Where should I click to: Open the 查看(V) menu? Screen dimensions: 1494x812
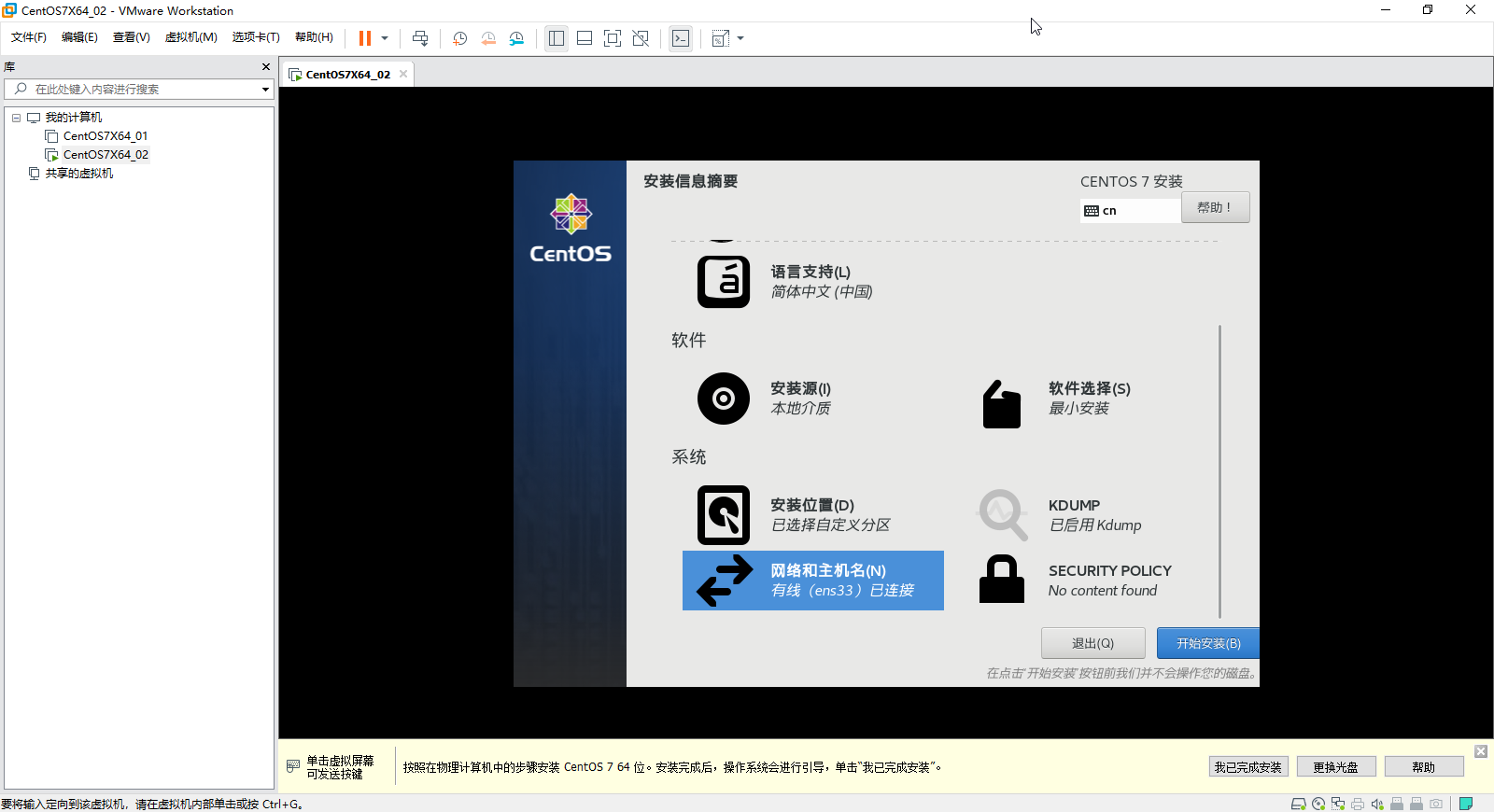click(132, 37)
